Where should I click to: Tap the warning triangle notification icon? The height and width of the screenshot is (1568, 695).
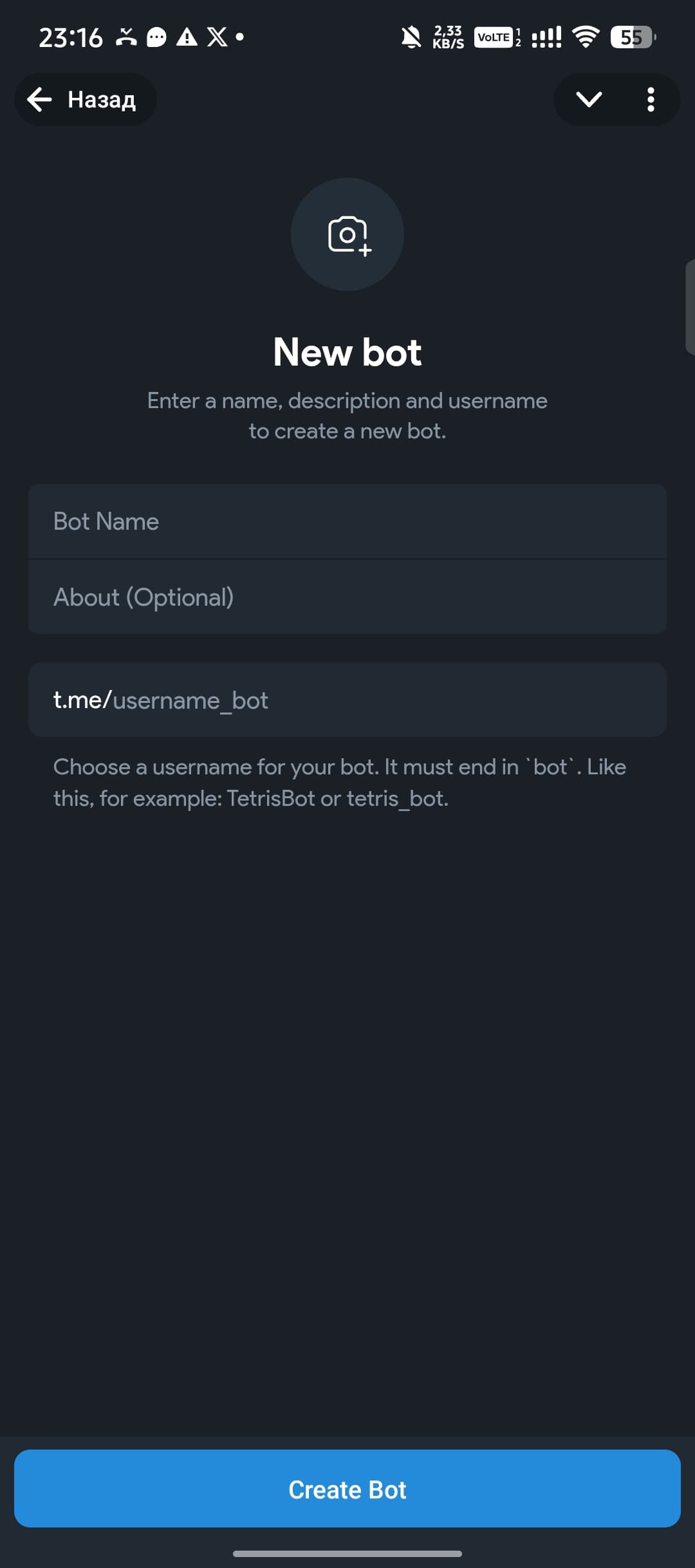click(x=187, y=37)
